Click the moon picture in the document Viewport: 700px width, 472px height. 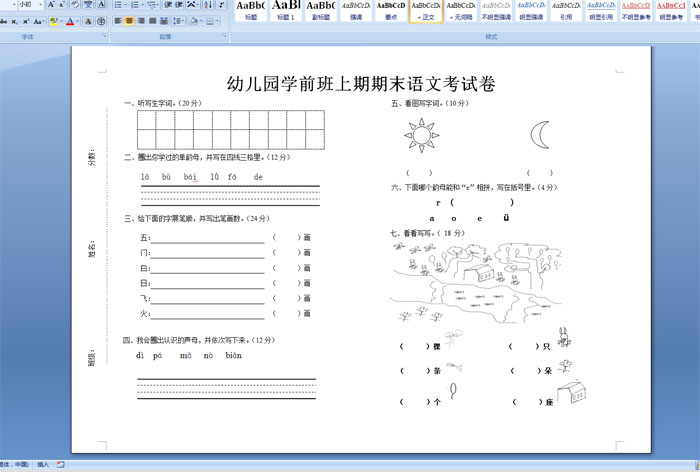tap(540, 135)
